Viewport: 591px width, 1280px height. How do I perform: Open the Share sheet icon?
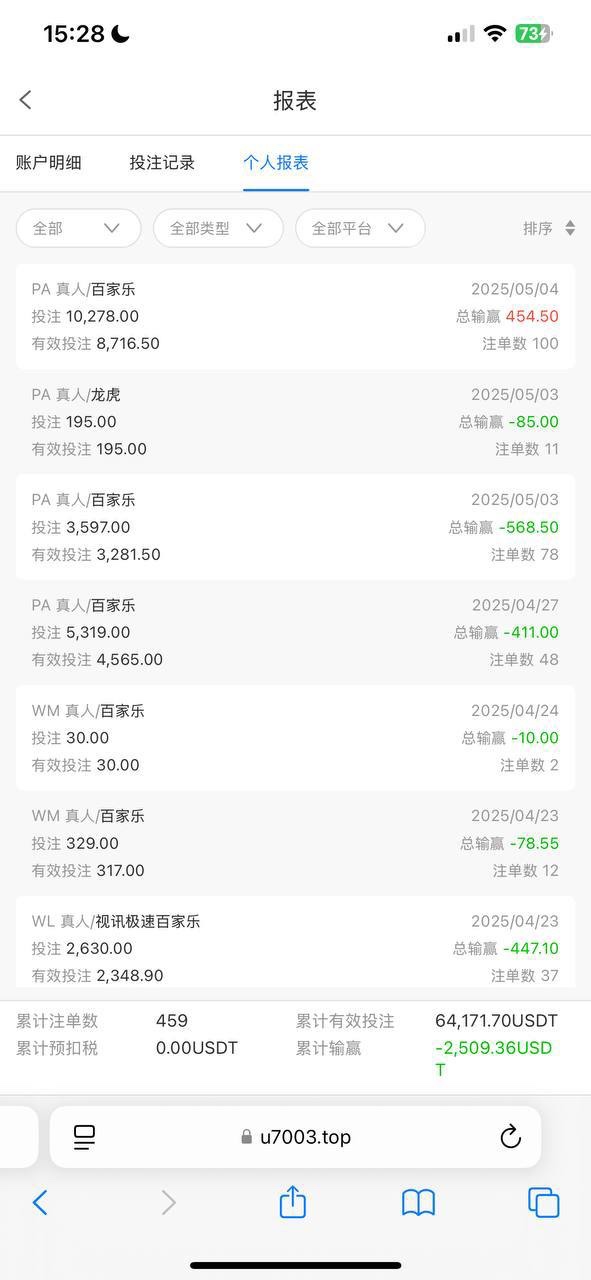tap(291, 1204)
